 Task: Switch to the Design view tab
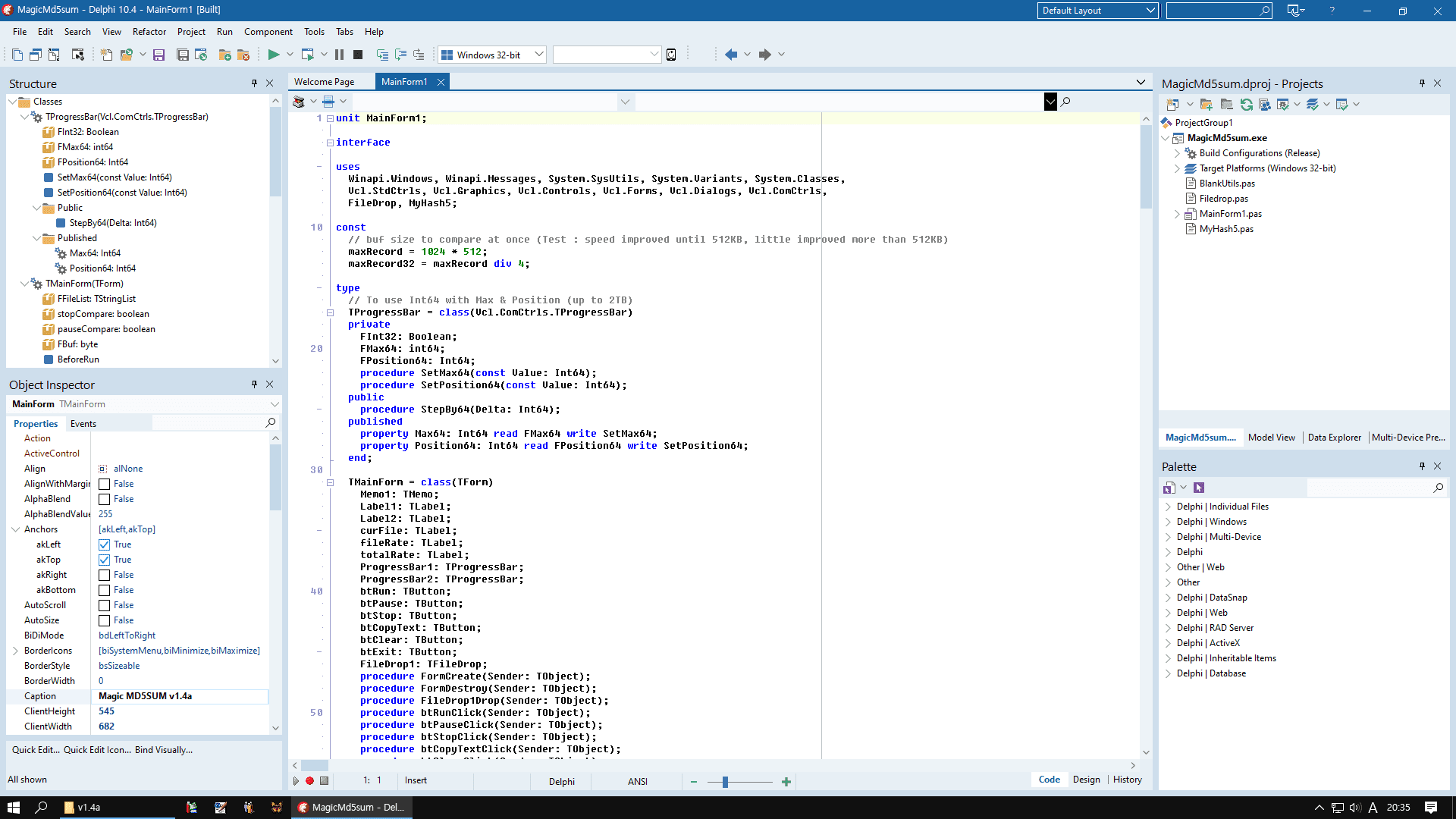(1086, 780)
